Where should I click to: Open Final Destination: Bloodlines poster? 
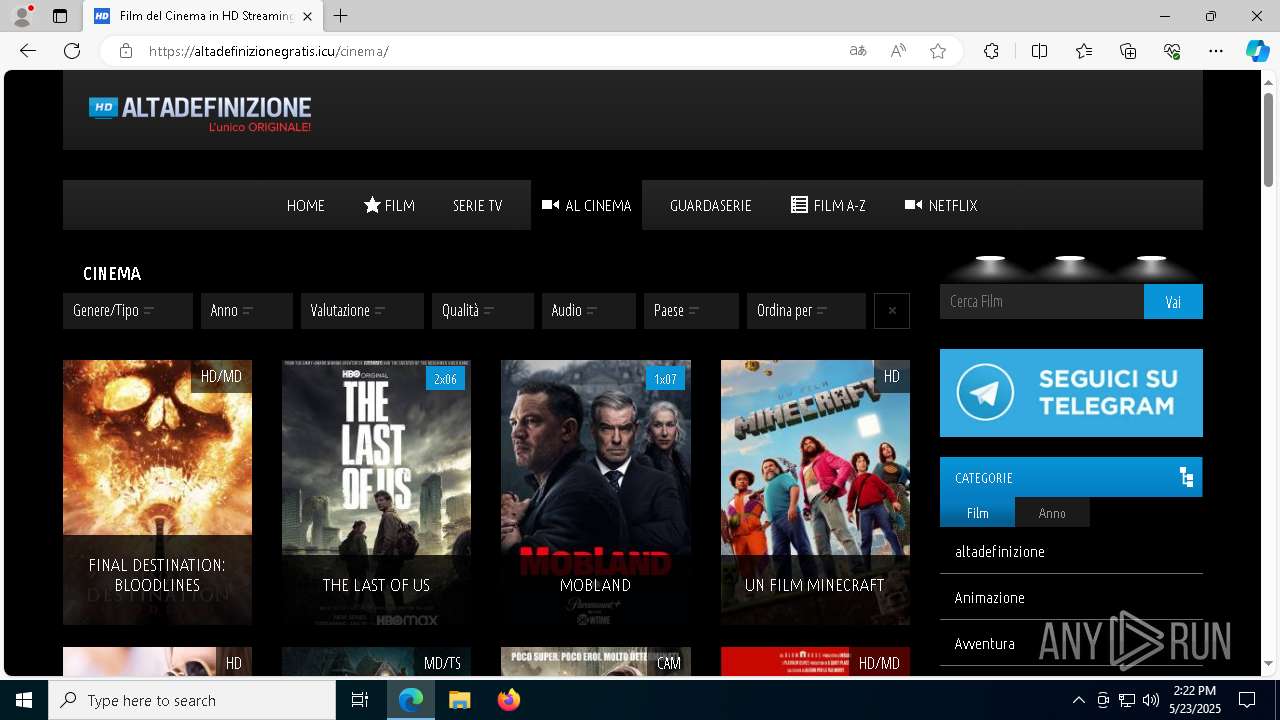tap(157, 492)
